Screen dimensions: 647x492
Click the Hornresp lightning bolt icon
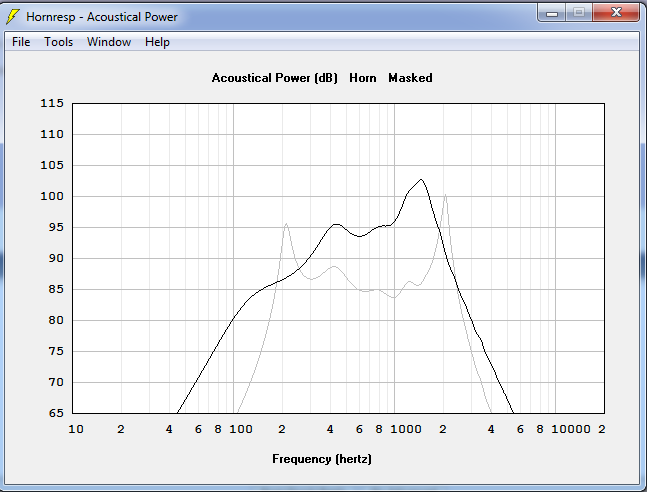click(13, 17)
